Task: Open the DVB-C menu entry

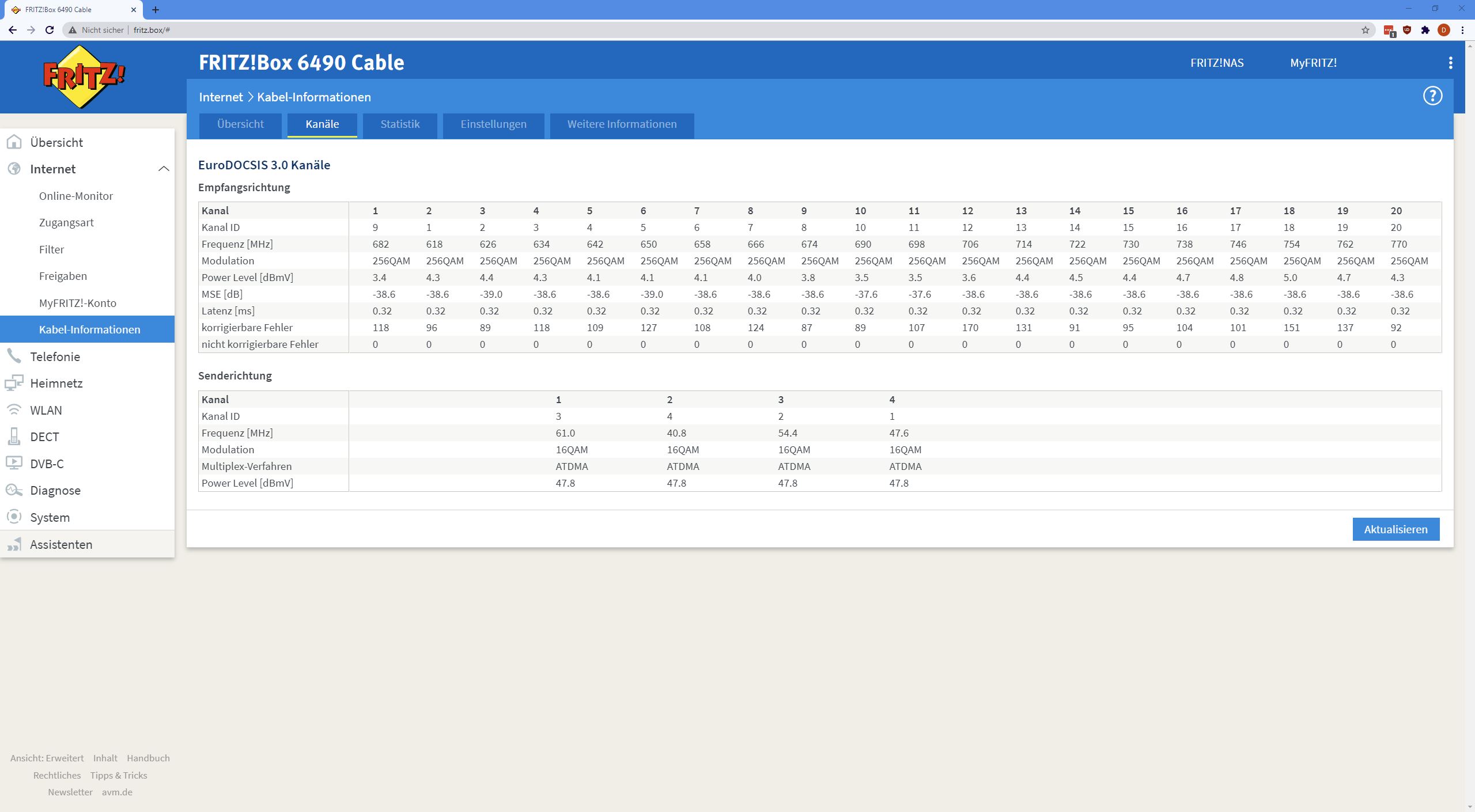Action: point(47,464)
